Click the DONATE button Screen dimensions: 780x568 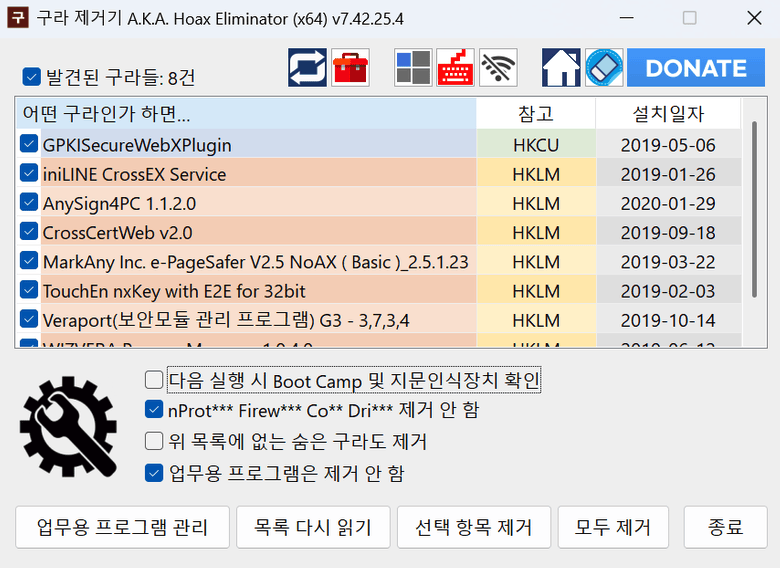click(696, 68)
